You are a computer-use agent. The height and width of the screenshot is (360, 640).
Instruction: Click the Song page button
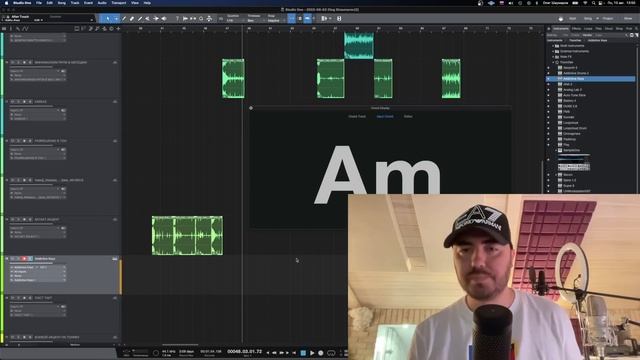coord(588,18)
